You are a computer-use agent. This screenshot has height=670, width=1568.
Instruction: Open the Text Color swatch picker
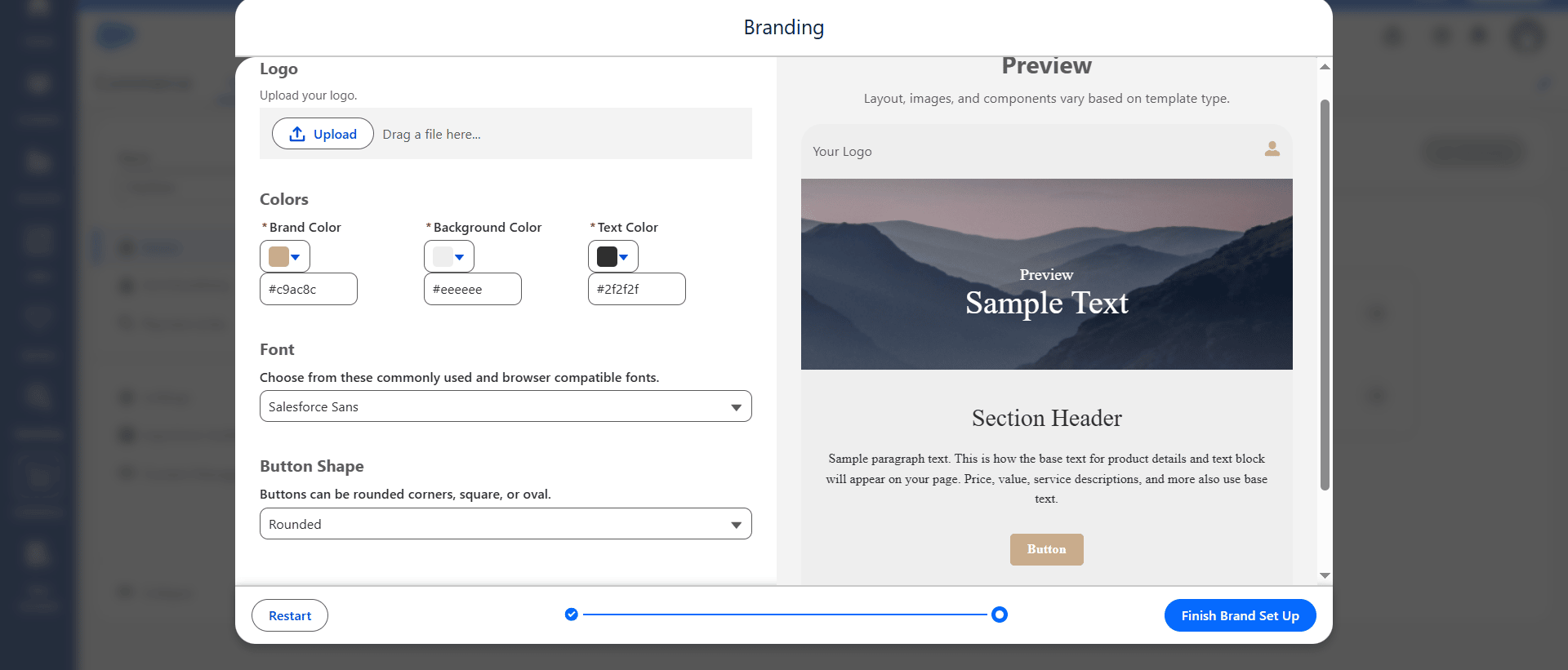(x=613, y=256)
